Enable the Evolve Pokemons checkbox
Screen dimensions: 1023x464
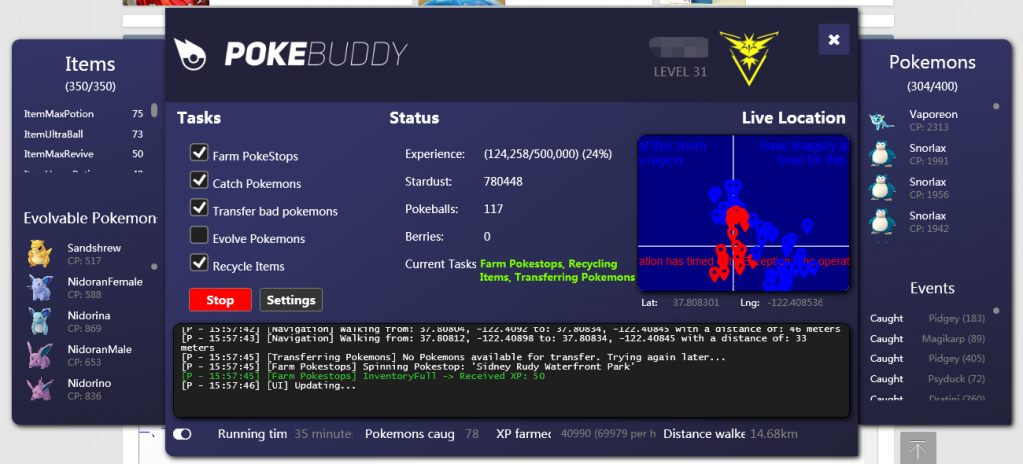pos(199,237)
